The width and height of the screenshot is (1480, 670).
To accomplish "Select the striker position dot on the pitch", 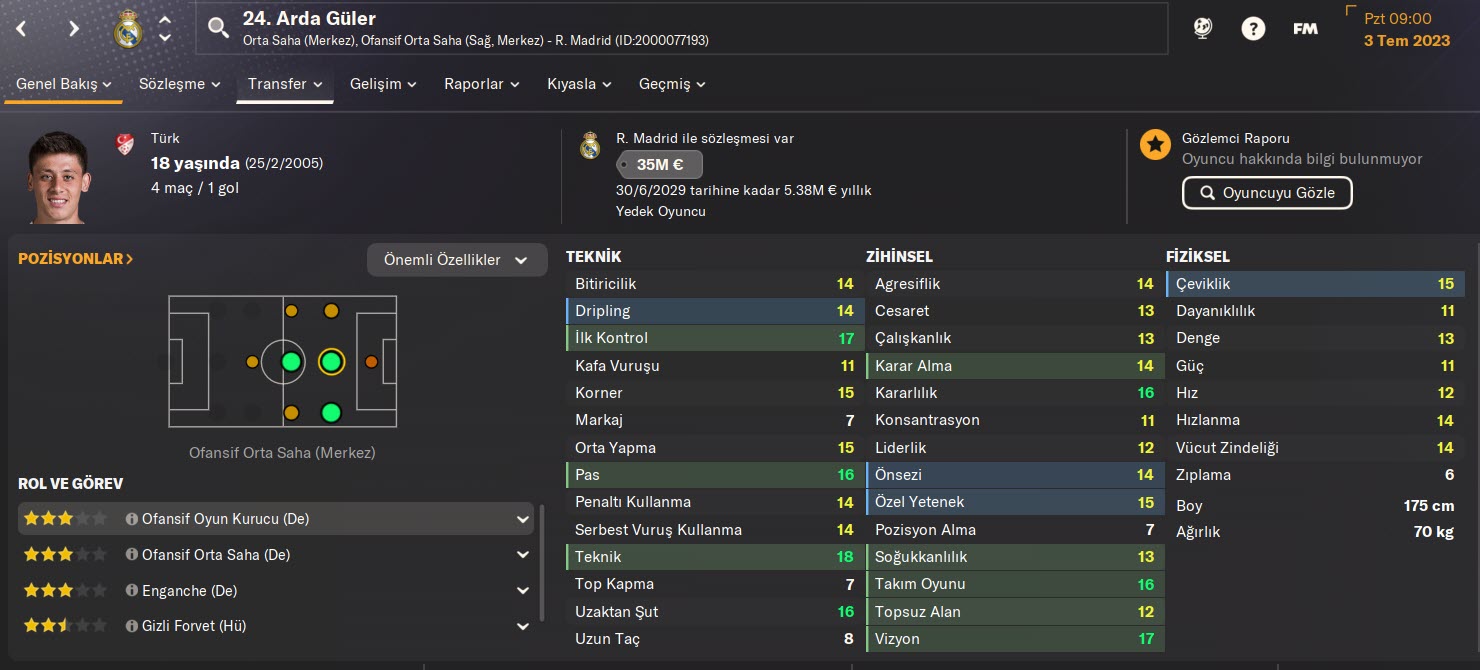I will coord(371,361).
